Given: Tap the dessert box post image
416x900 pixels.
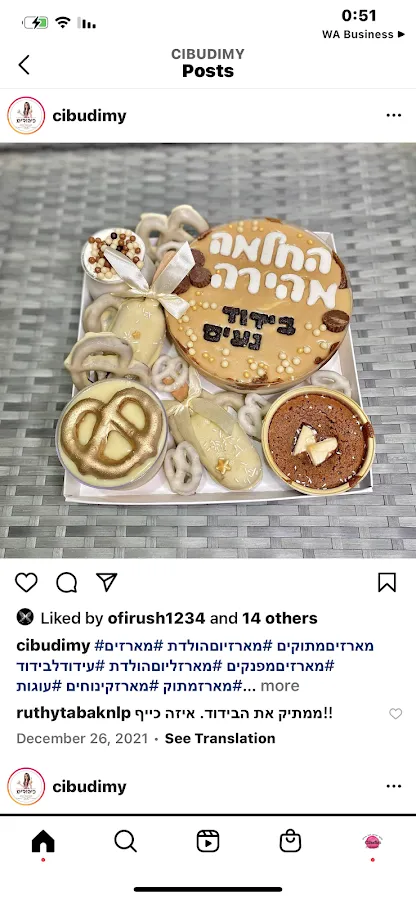Looking at the screenshot, I should coord(208,350).
